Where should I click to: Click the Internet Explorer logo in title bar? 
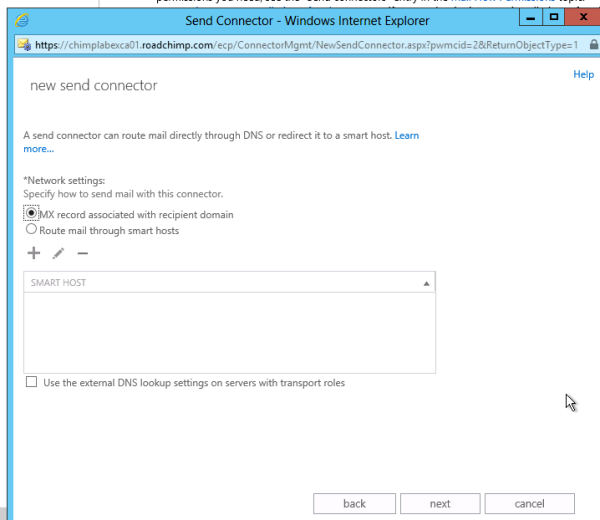[x=22, y=20]
